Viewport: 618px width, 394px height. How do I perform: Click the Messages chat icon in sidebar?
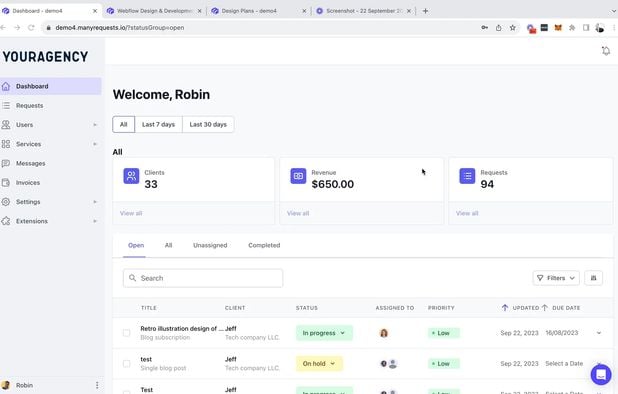[x=6, y=163]
